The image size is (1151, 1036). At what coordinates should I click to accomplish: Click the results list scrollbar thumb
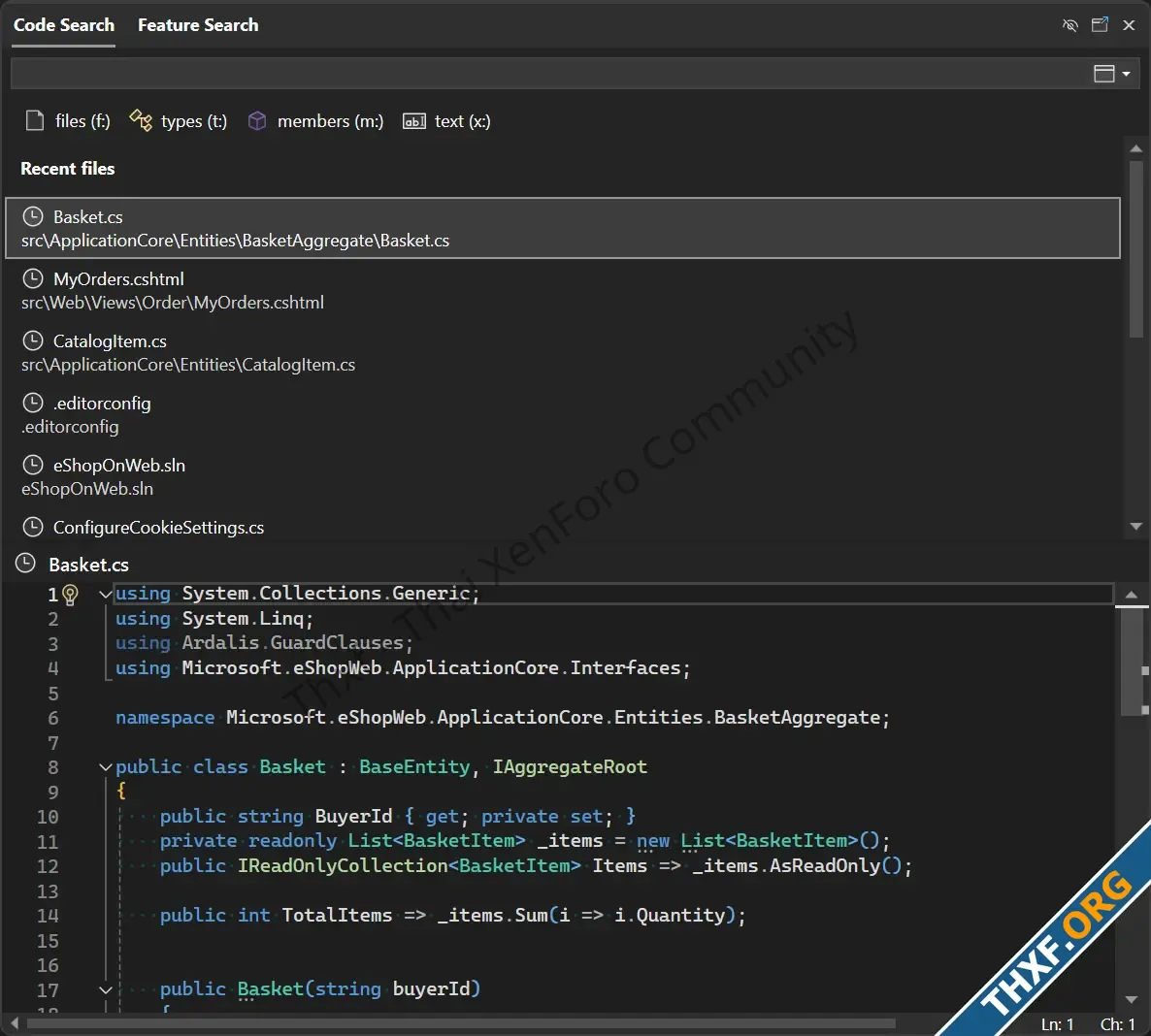tap(1135, 249)
